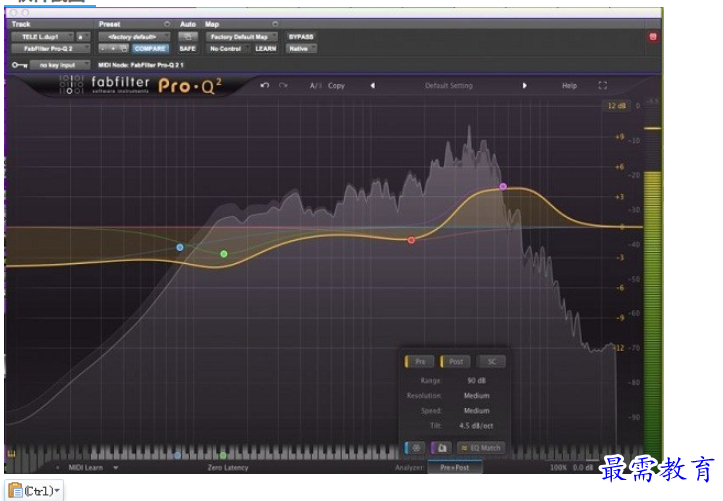Click the MIDI Learn button
723x501 pixels.
point(86,467)
